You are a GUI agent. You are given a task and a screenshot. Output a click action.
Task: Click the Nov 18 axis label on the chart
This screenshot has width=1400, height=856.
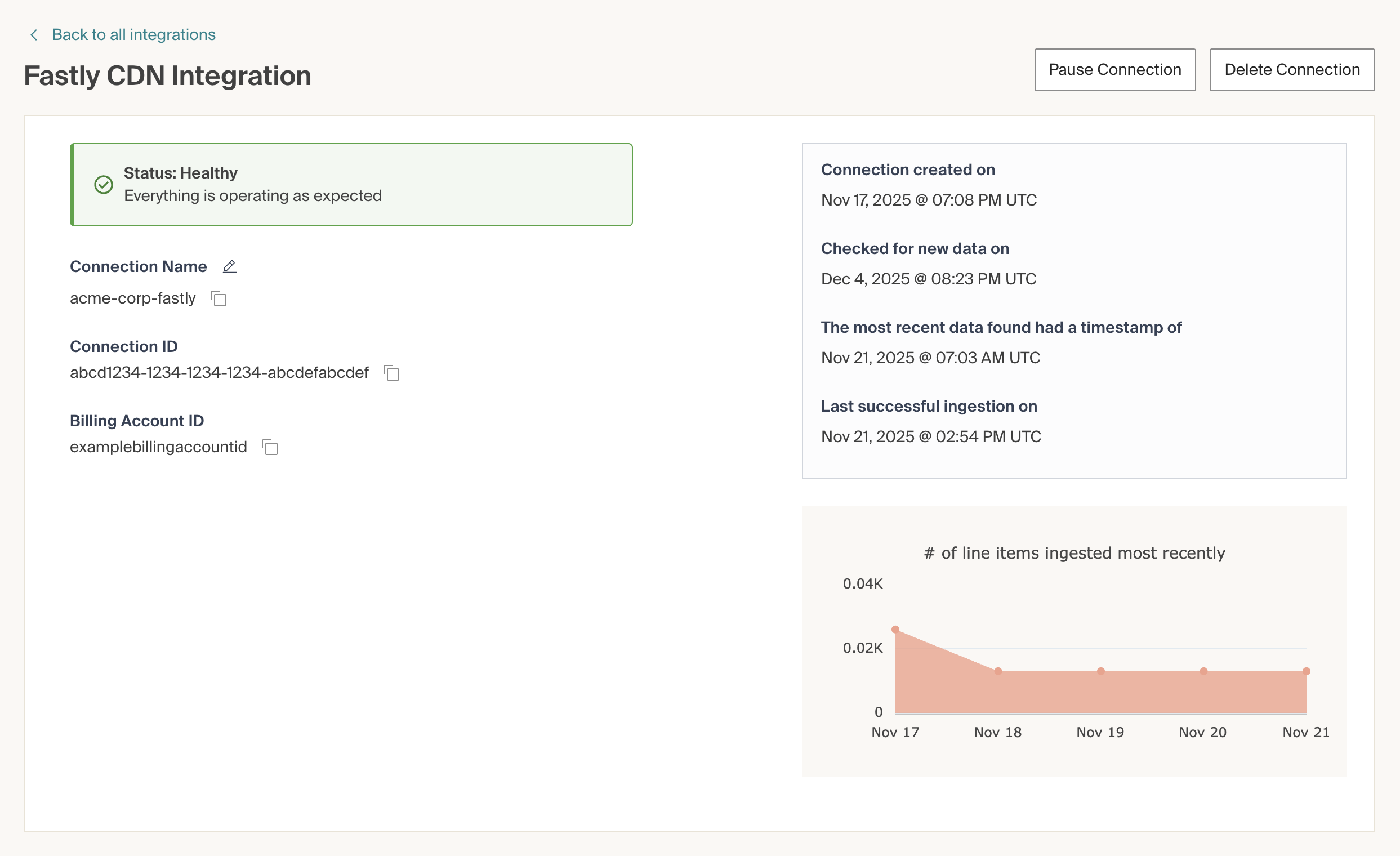997,732
